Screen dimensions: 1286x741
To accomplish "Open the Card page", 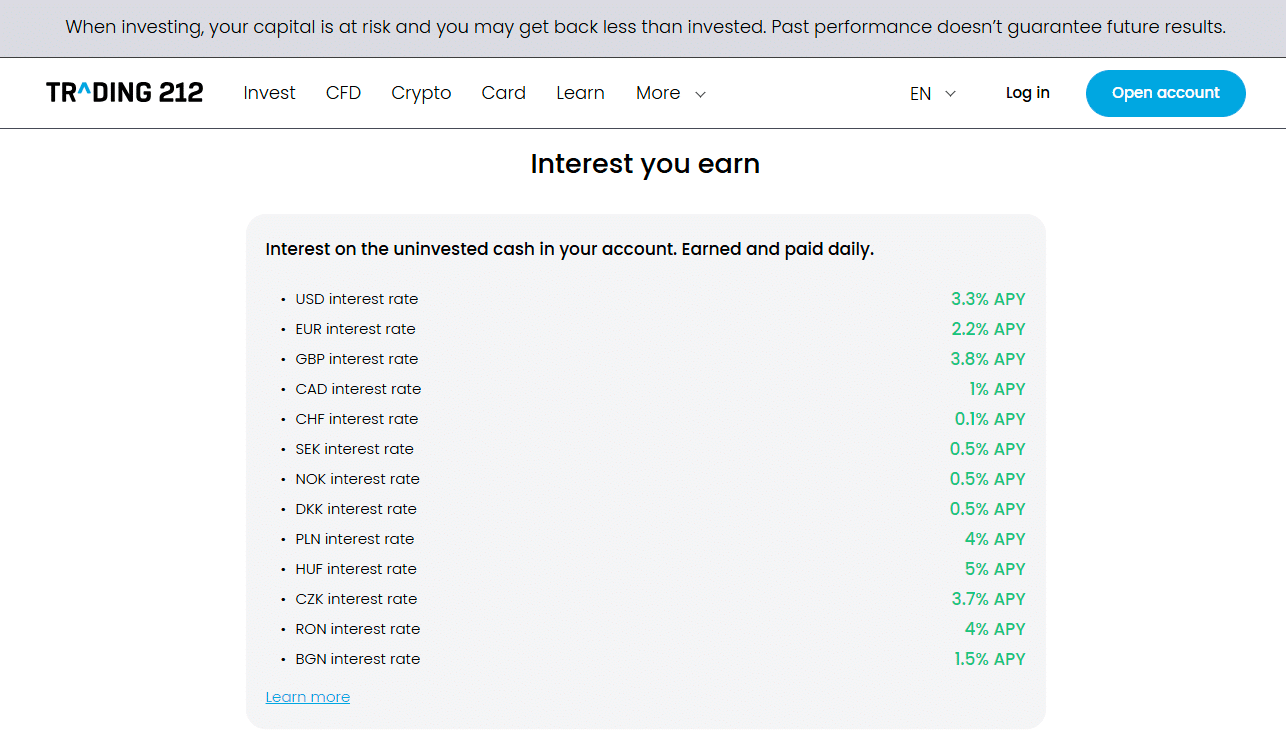I will [503, 93].
